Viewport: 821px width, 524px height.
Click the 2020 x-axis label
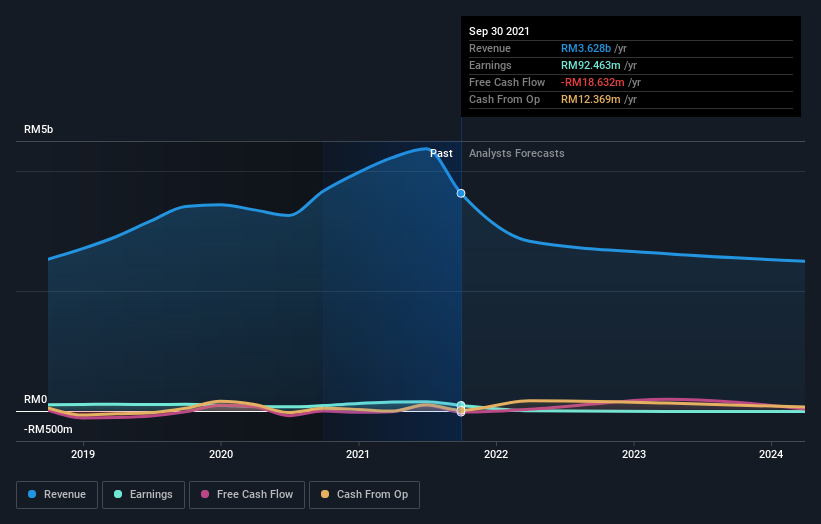tap(221, 454)
